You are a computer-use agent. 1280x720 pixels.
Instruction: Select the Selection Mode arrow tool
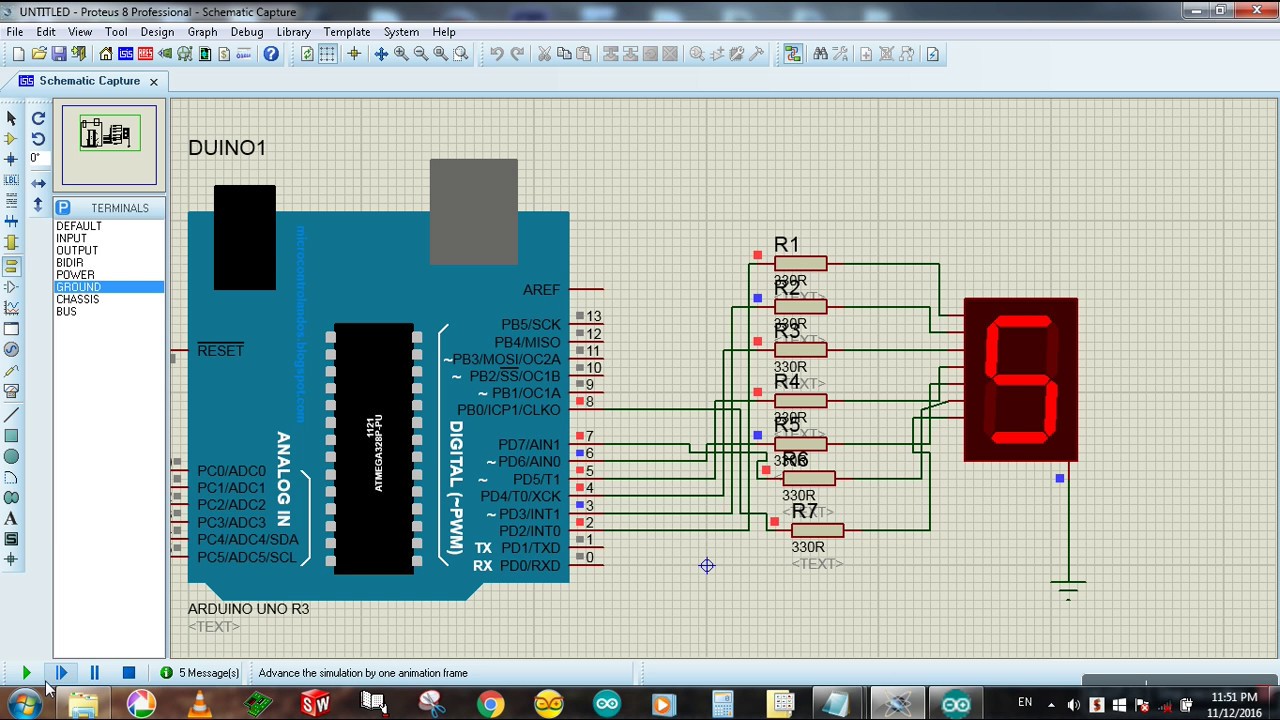click(x=12, y=118)
